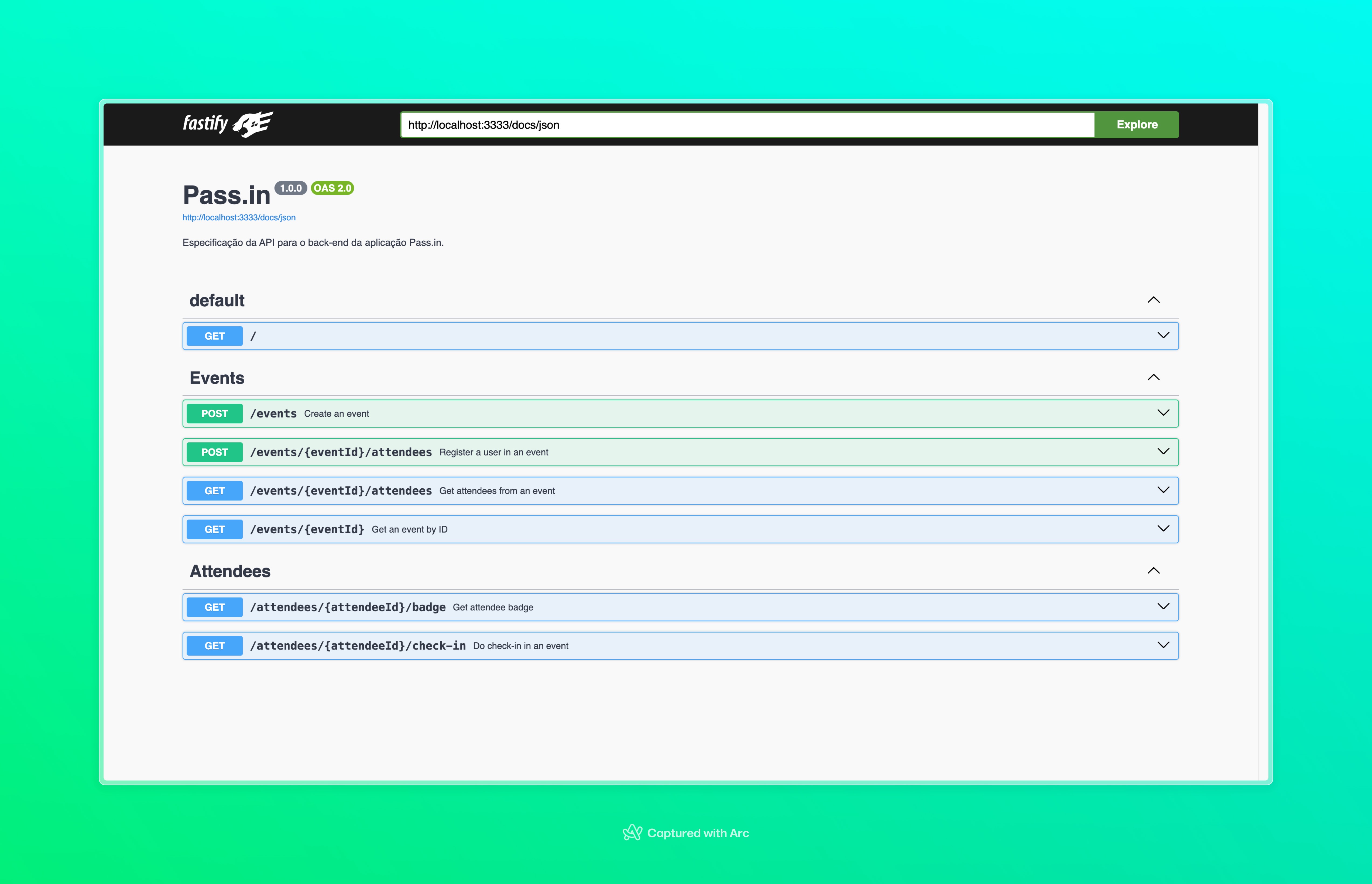Click GET badge for Do check-in in an event

pos(215,646)
